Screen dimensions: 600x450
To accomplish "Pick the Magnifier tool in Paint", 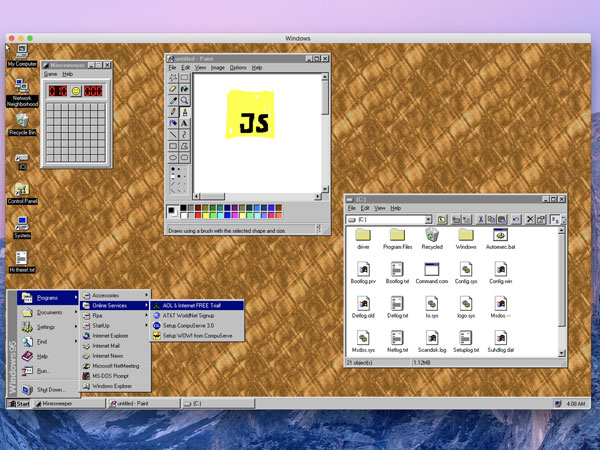I will pos(184,100).
